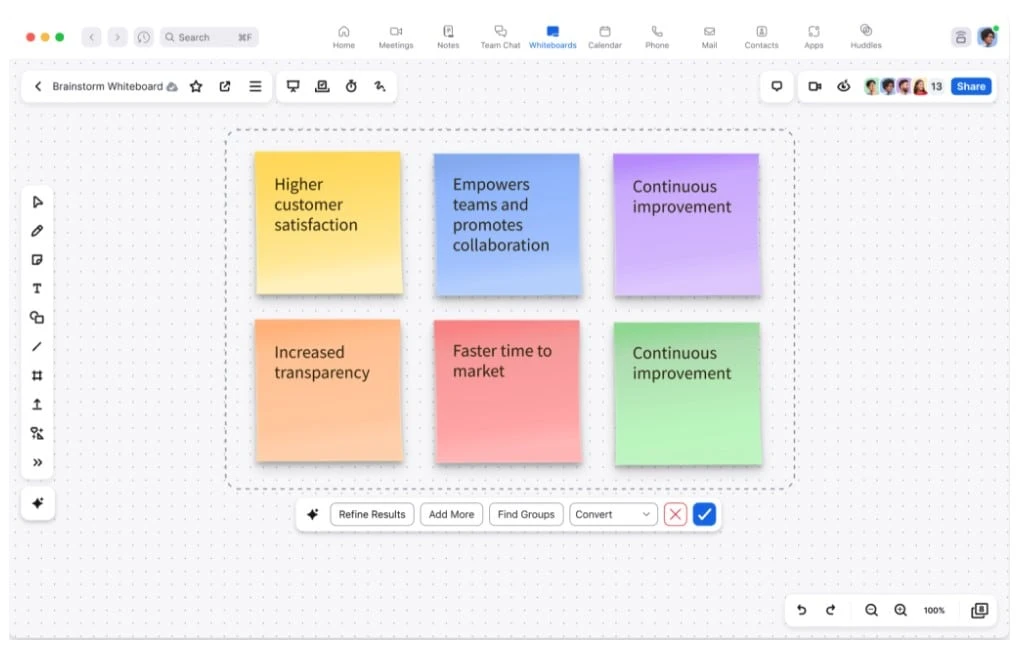Open the Huddles tab
This screenshot has width=1023, height=660.
tap(866, 37)
